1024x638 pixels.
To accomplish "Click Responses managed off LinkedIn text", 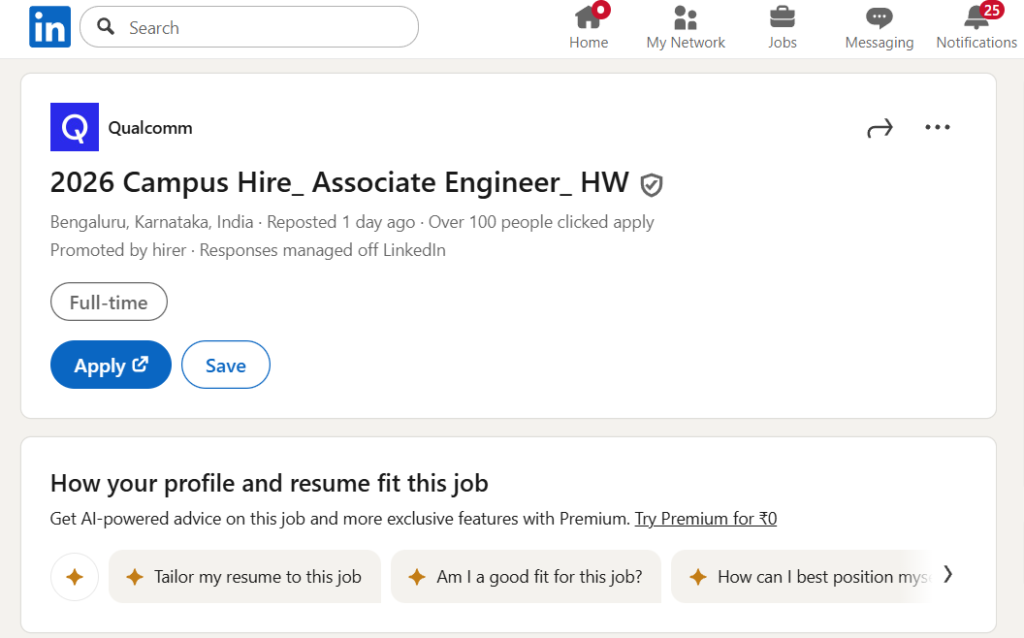I will pyautogui.click(x=323, y=250).
